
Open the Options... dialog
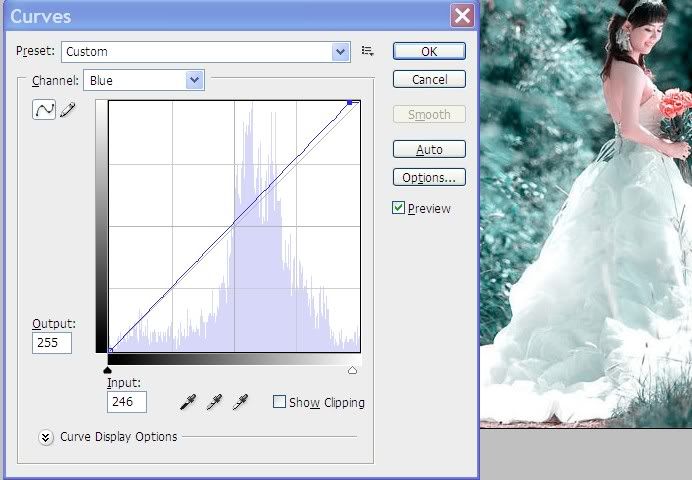[429, 178]
